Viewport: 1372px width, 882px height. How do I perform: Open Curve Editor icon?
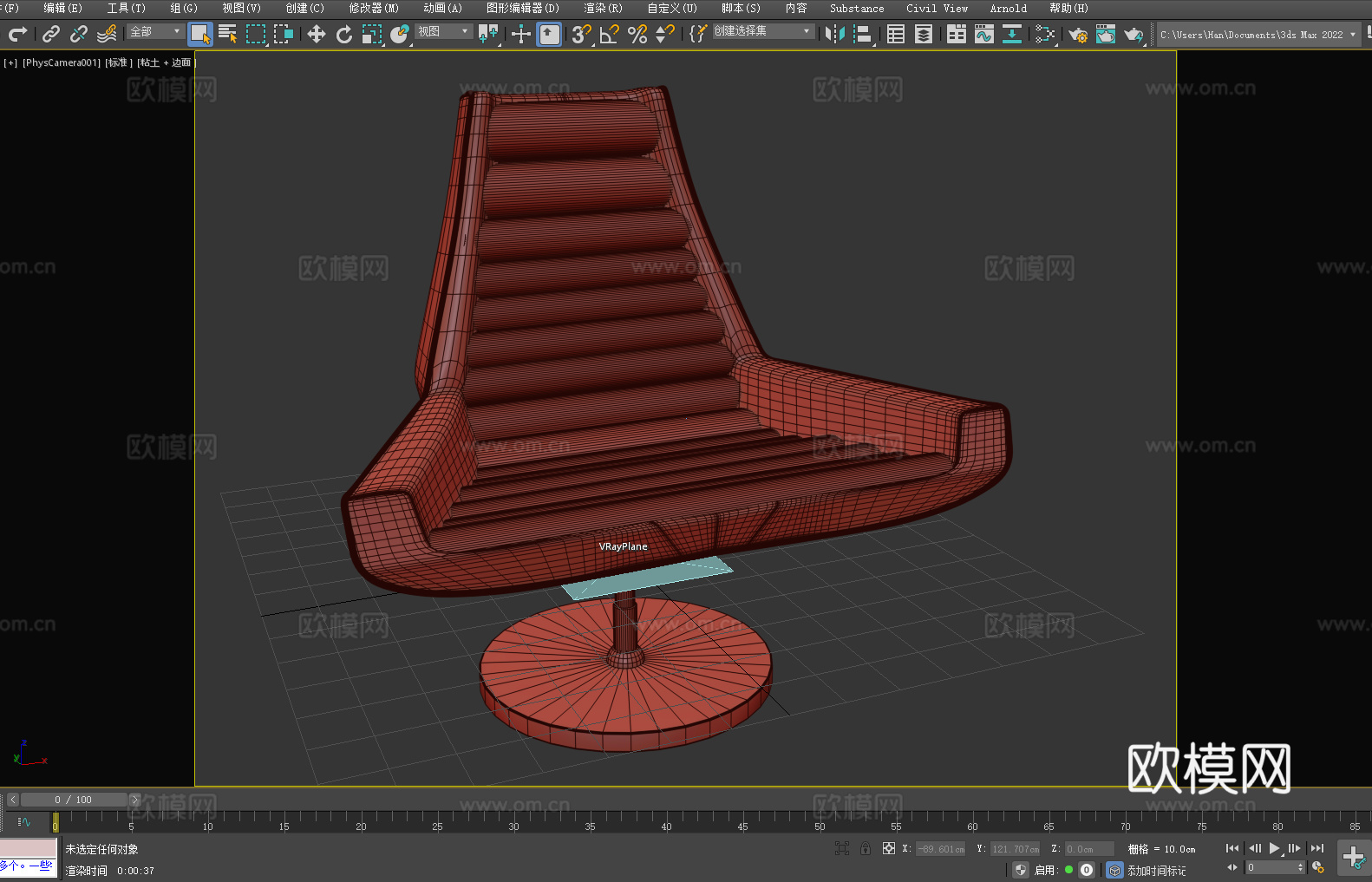click(984, 34)
